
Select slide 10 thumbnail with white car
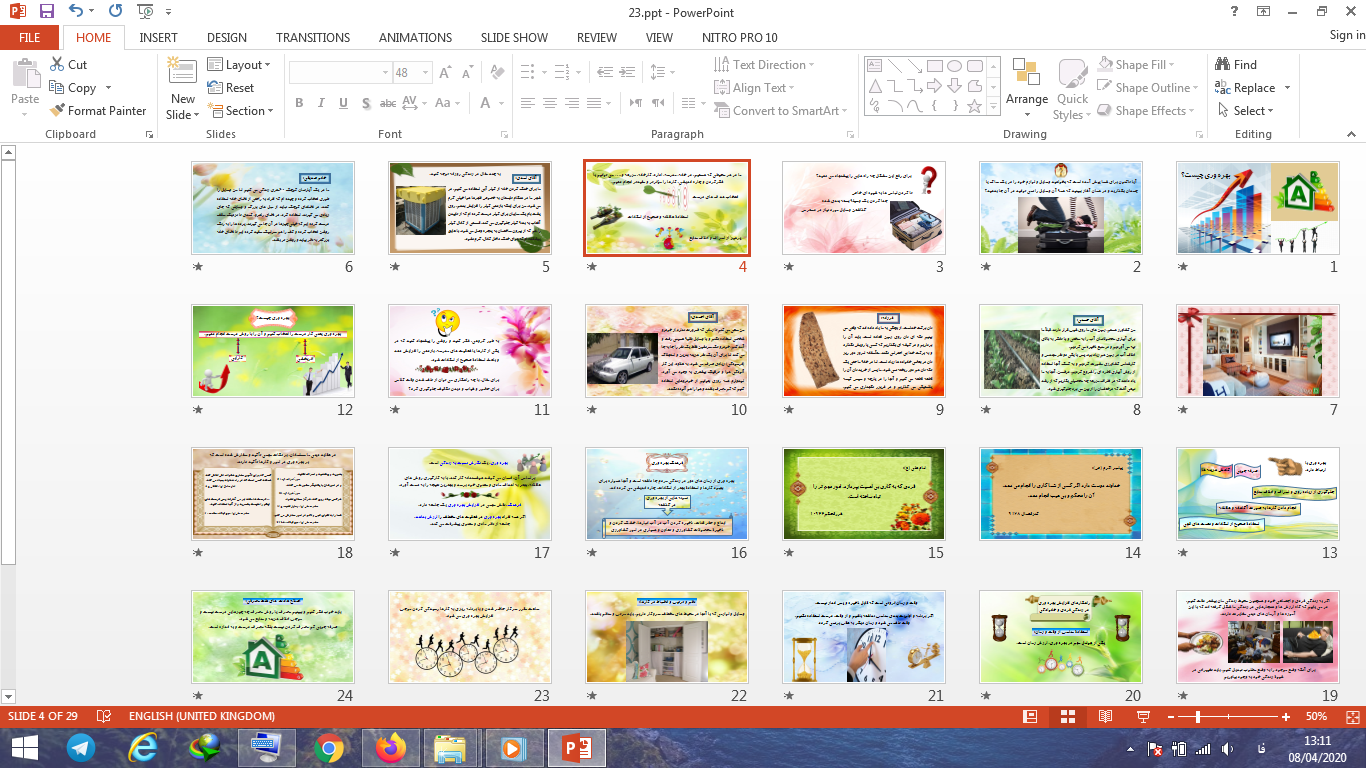(665, 352)
